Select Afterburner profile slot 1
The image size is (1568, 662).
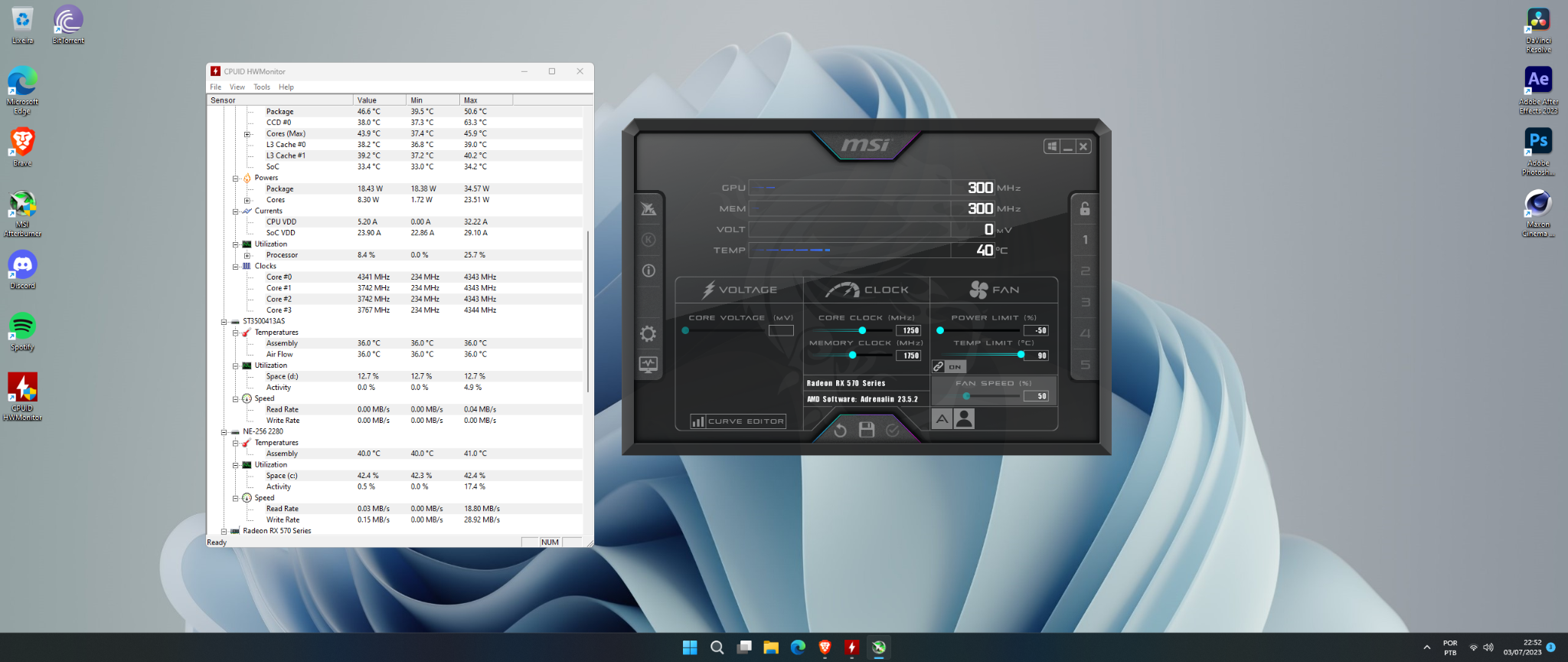[1085, 240]
